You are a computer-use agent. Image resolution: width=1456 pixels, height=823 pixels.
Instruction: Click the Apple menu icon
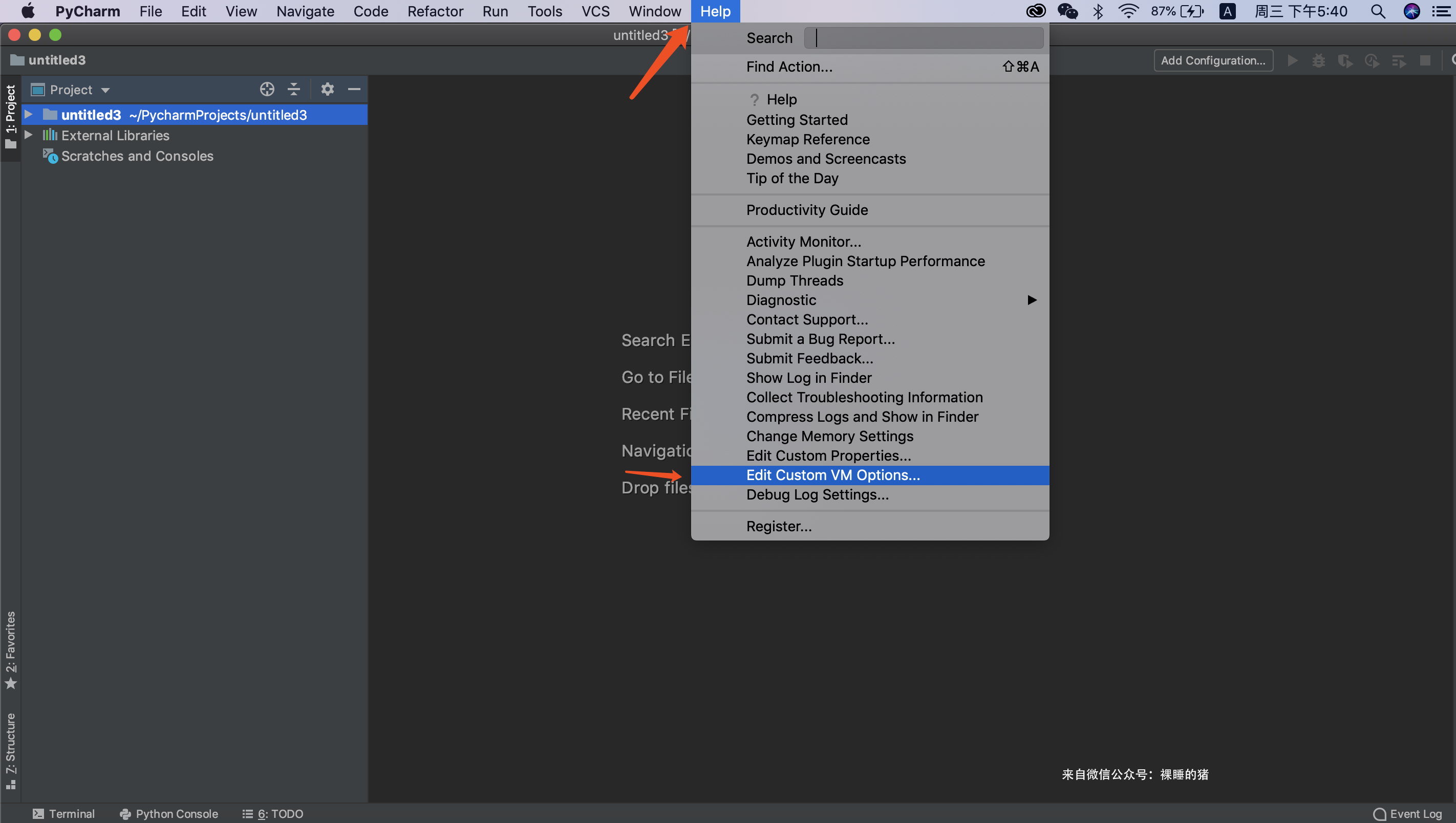28,11
